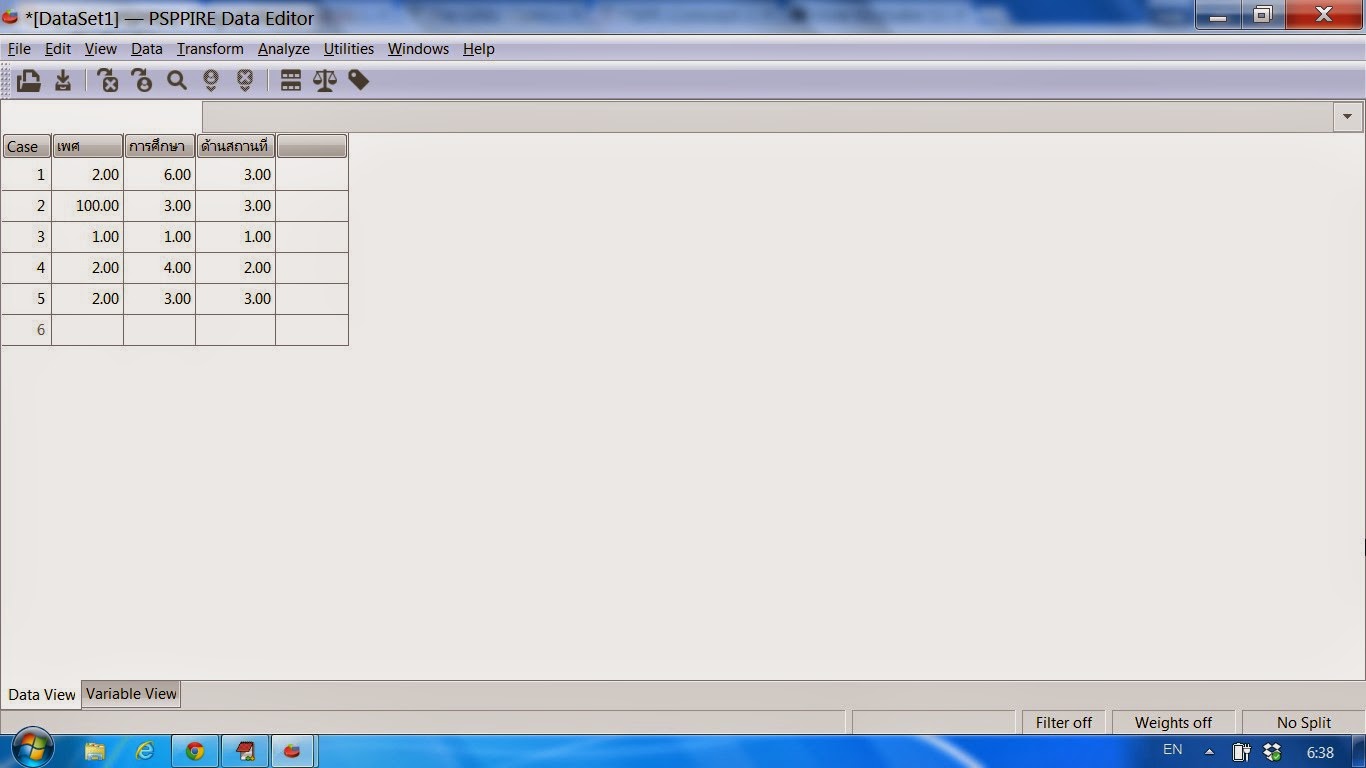Viewport: 1366px width, 768px height.
Task: Open the EN language switcher
Action: 1172,749
